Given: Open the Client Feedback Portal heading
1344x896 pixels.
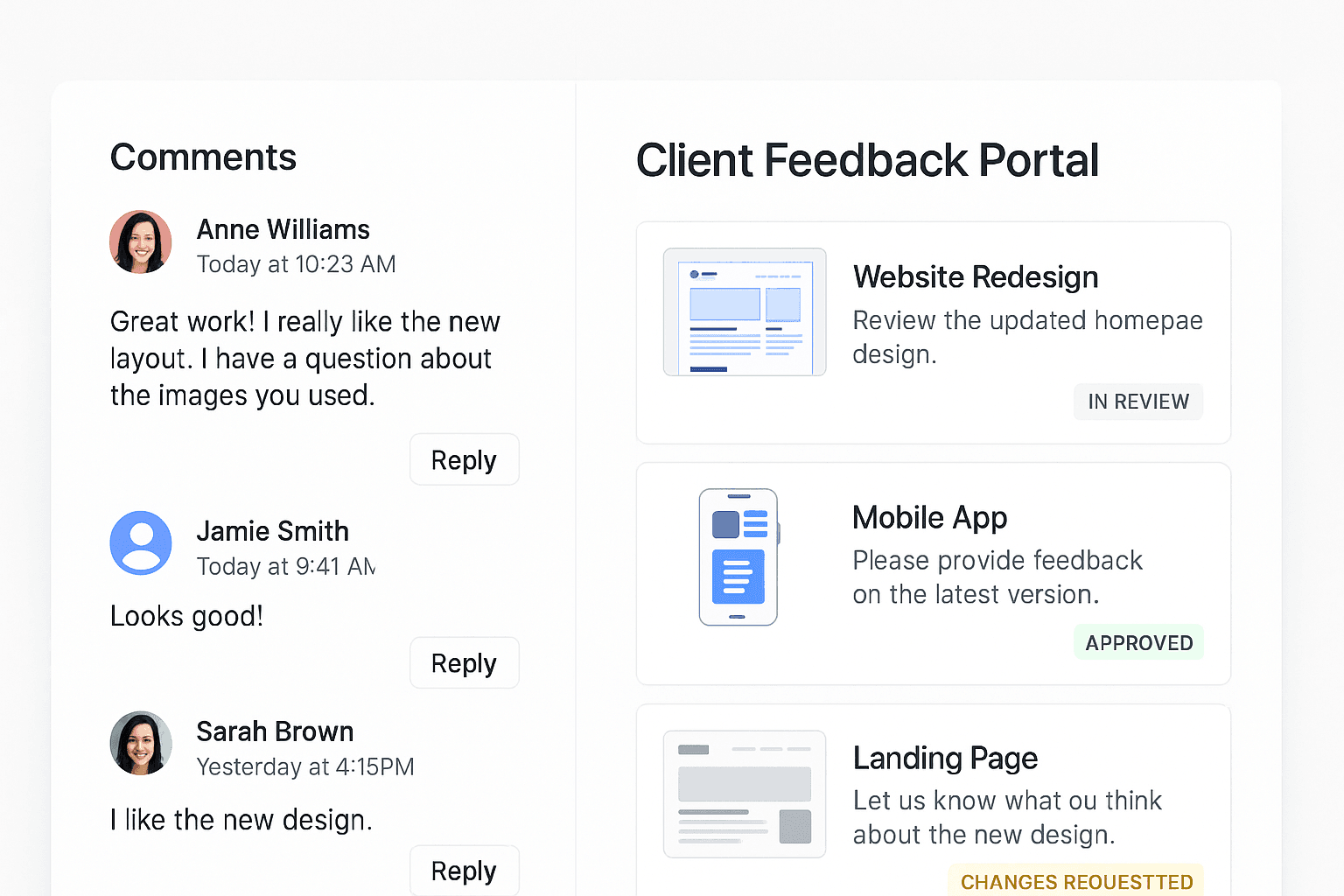Looking at the screenshot, I should point(868,161).
